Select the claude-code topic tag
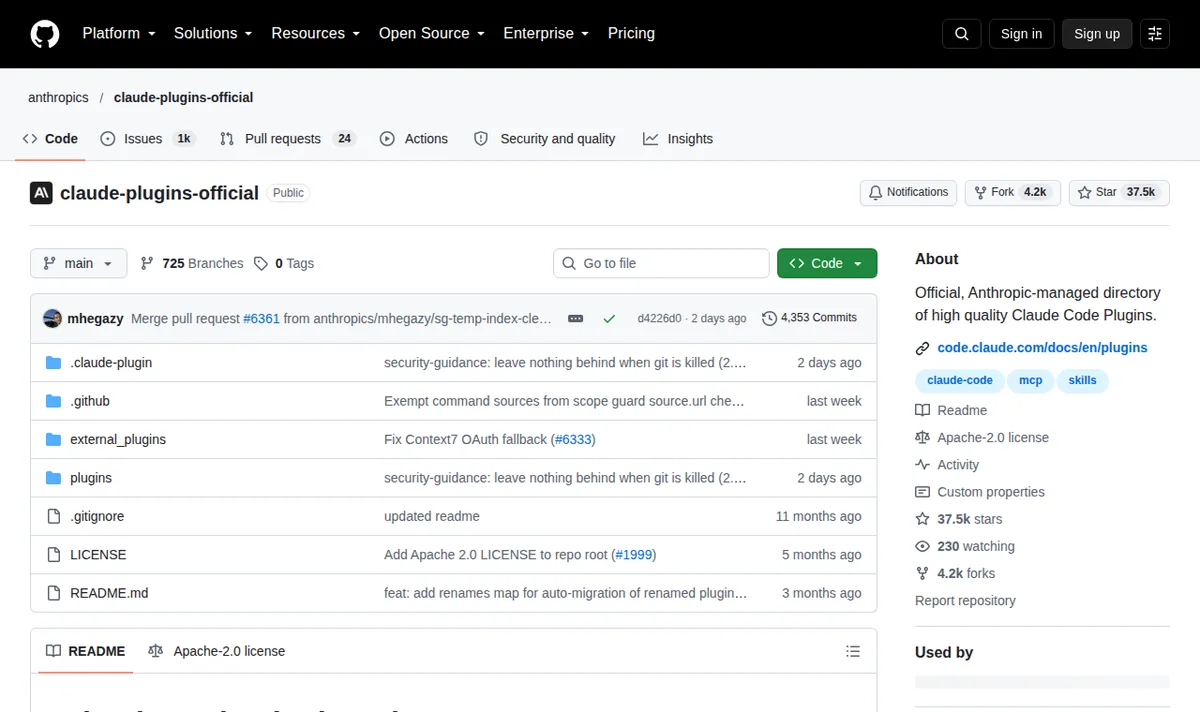This screenshot has height=712, width=1200. pos(960,380)
